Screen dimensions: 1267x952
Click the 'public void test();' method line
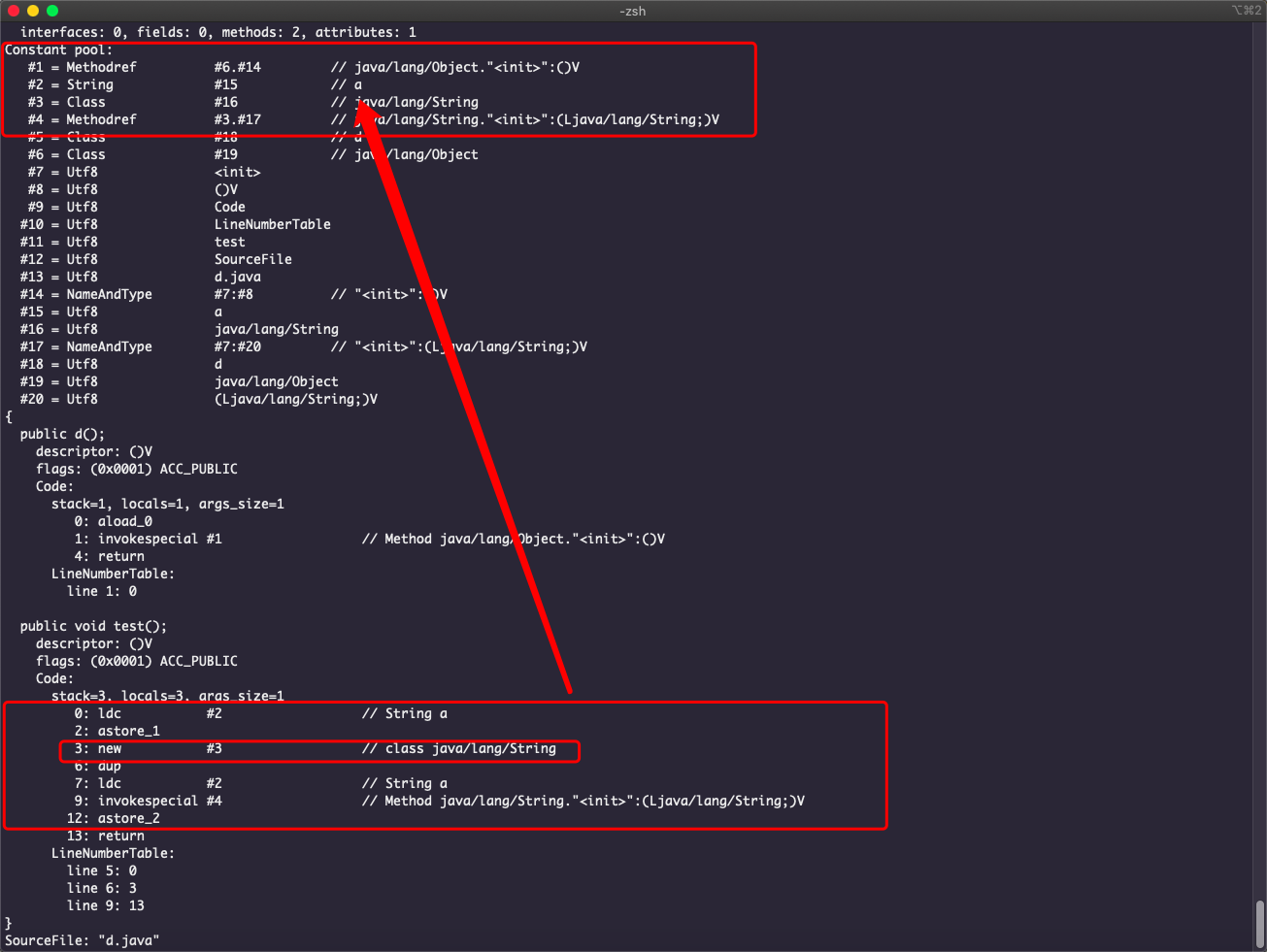[x=94, y=626]
